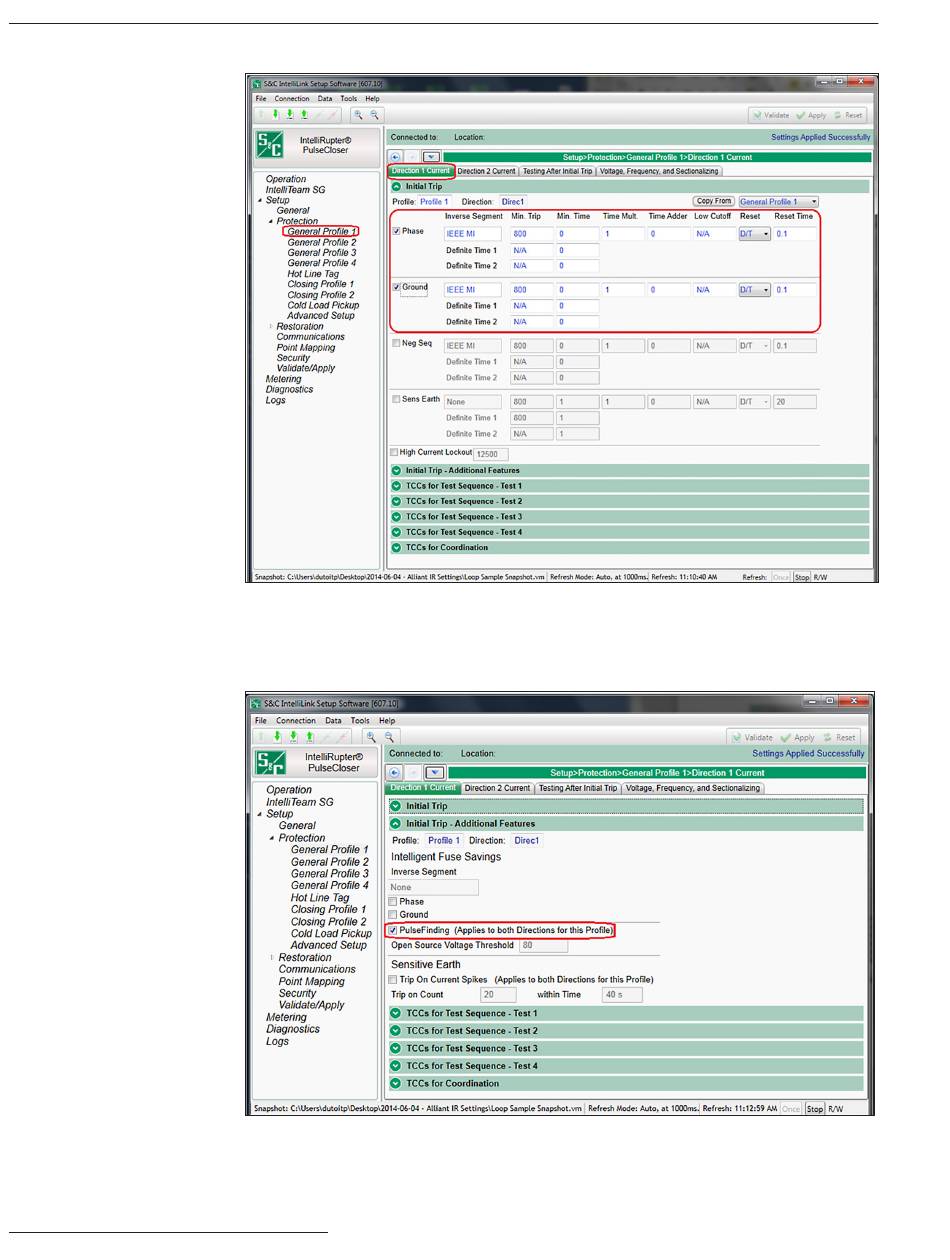Viewport: 950px width, 1260px height.
Task: Open Testing After Initial Trip tab in upper window
Action: (557, 171)
